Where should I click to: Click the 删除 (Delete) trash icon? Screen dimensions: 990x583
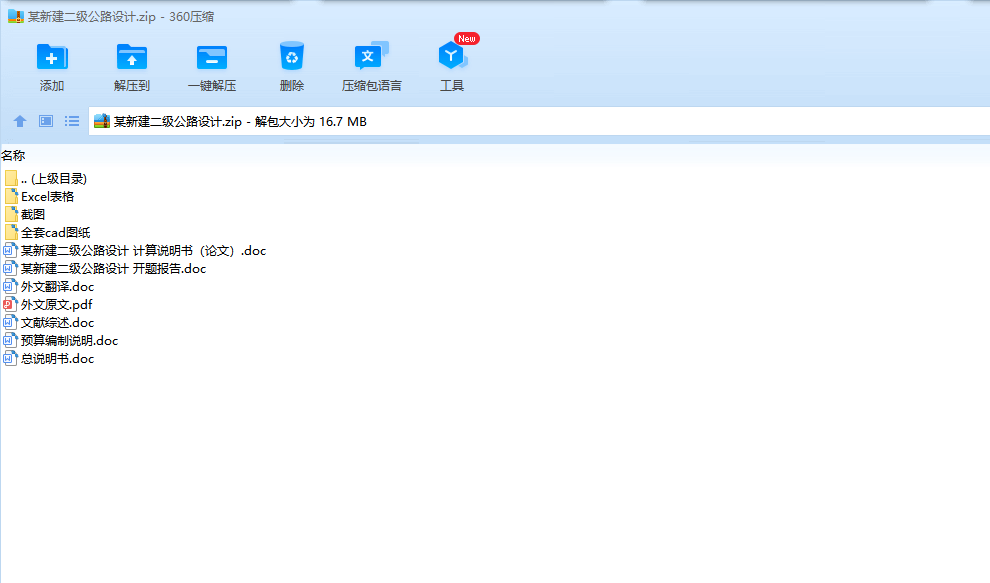point(292,57)
